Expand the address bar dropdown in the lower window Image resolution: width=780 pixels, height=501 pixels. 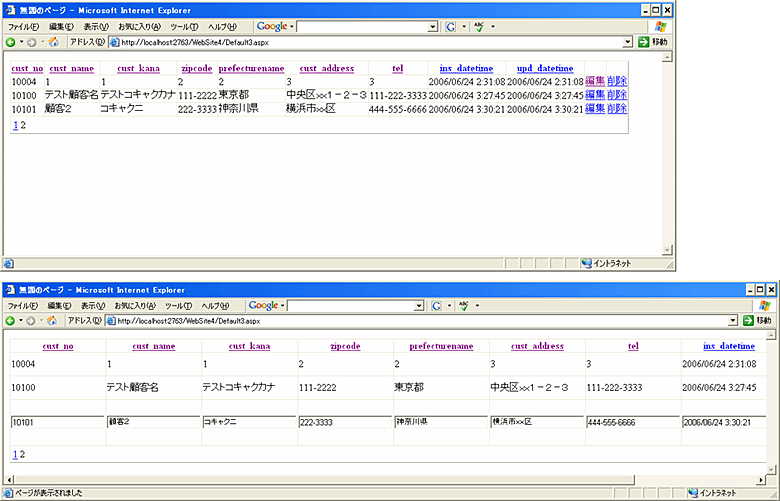[x=734, y=321]
